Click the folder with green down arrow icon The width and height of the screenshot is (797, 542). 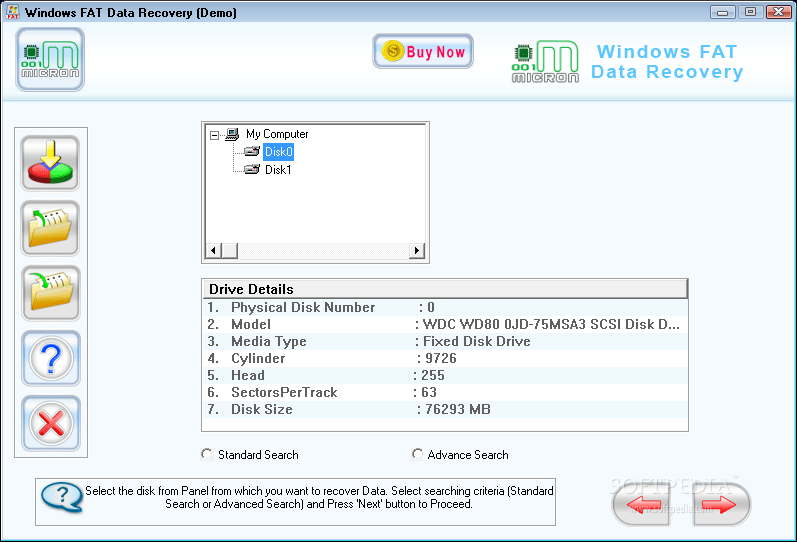tap(50, 293)
